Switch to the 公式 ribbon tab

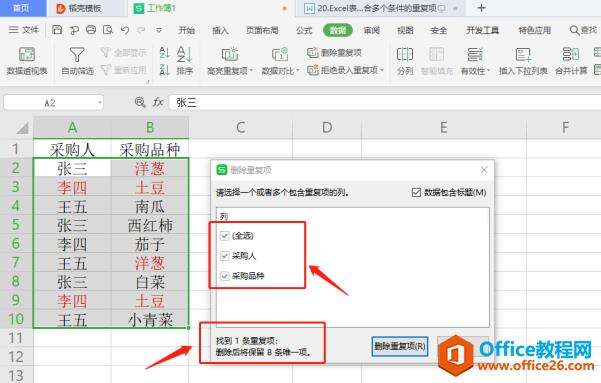tap(304, 30)
